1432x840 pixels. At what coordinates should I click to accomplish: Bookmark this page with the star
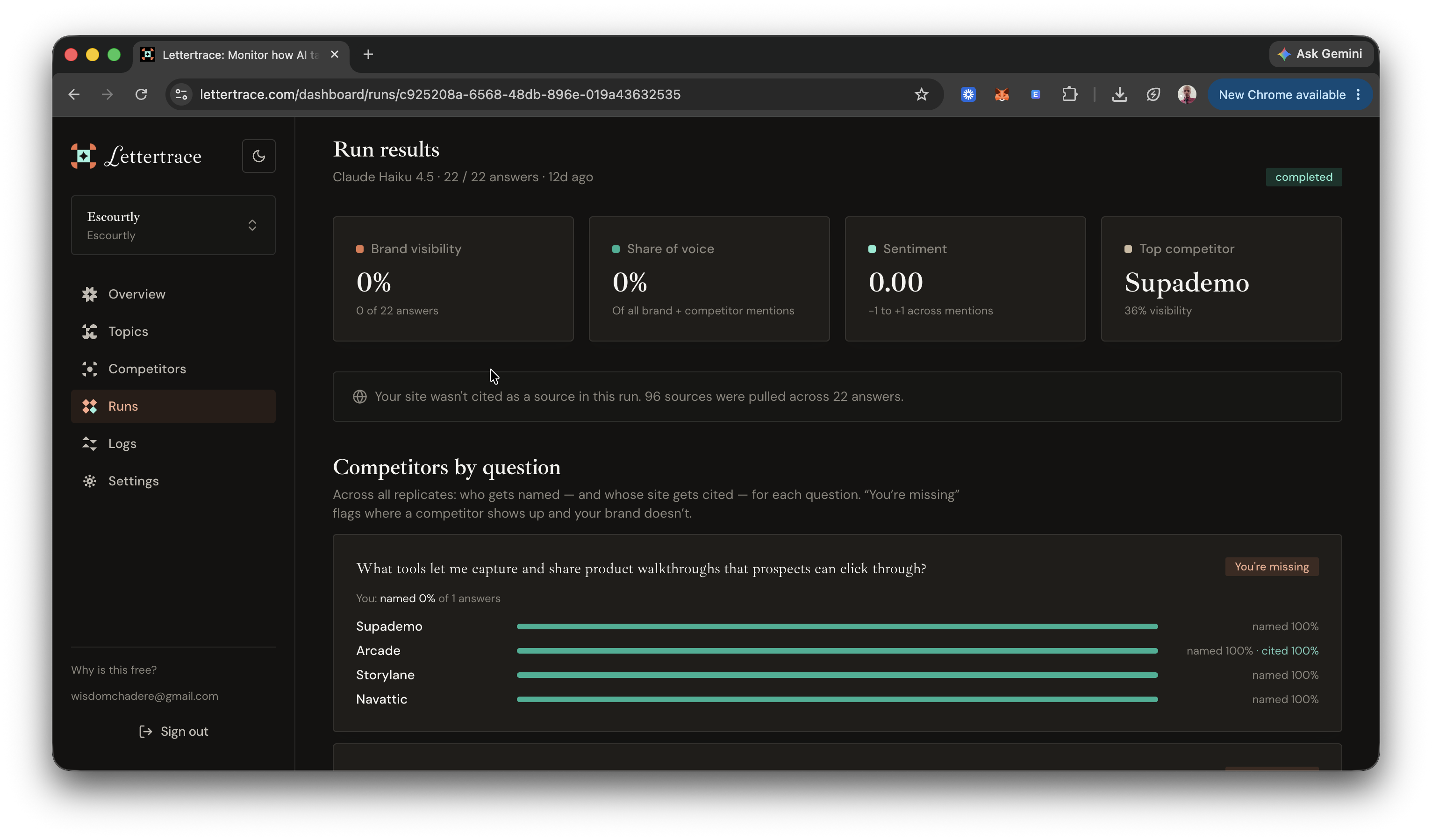921,94
